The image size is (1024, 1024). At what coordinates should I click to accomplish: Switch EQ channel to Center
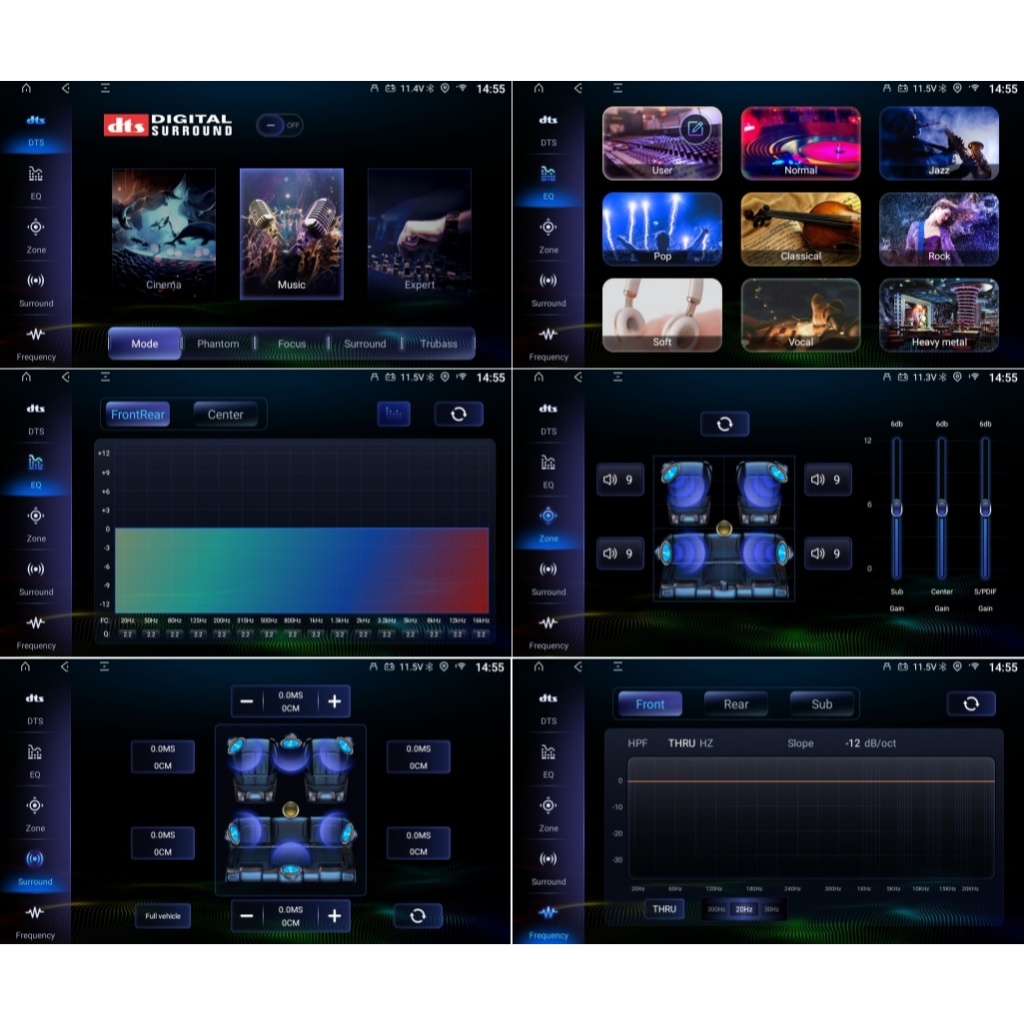click(225, 414)
